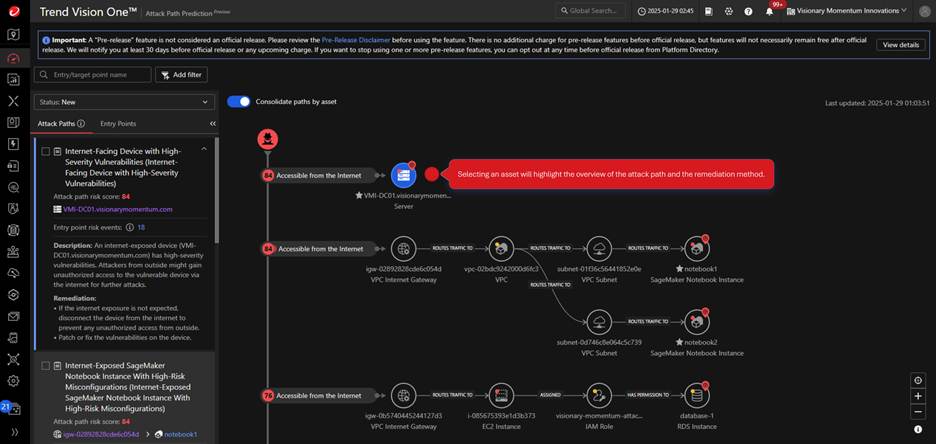Select i-085675393e1d3b373 EC2 Instance node
936x444 pixels.
click(x=501, y=395)
